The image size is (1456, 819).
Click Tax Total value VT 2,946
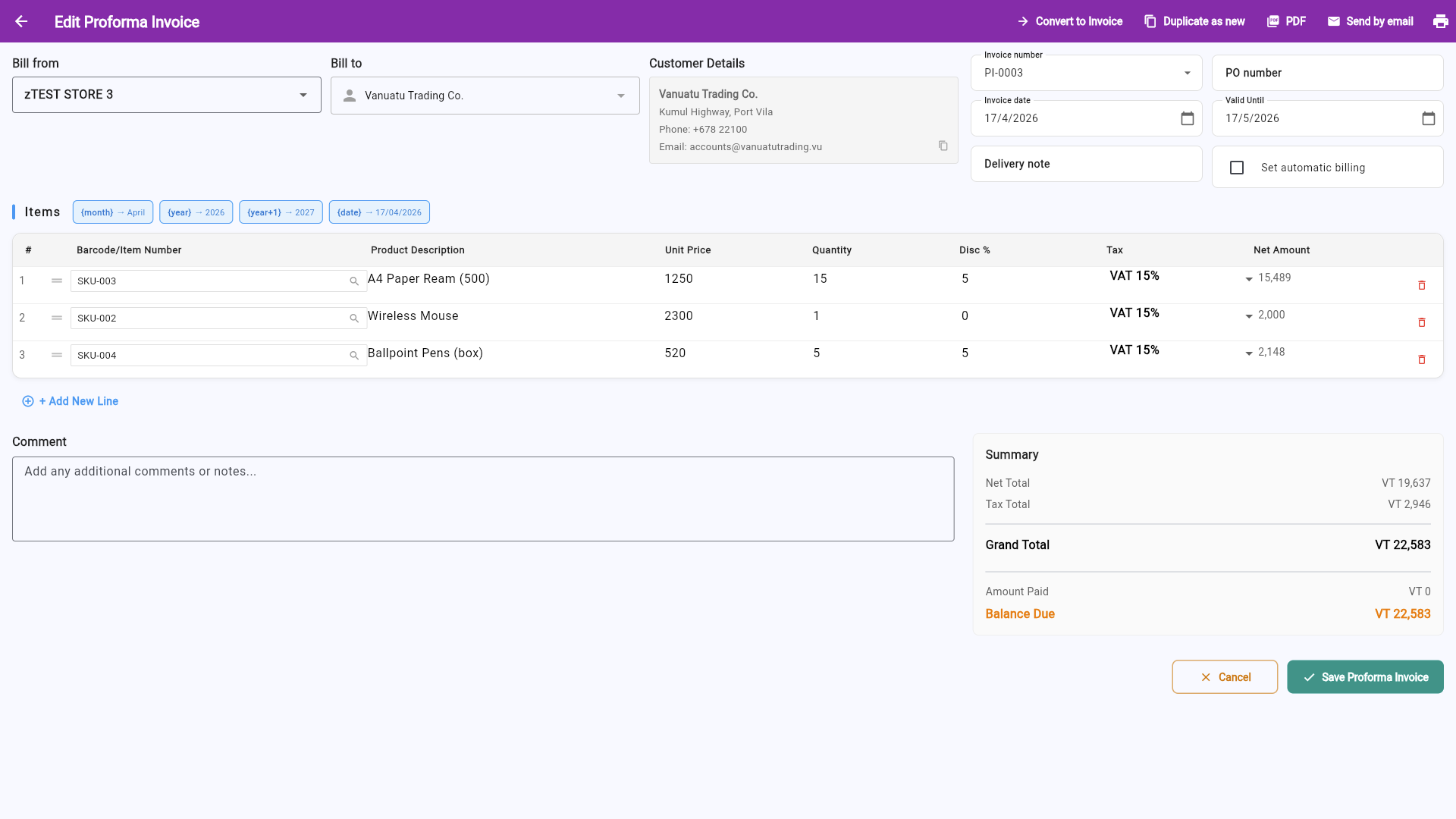coord(1409,504)
